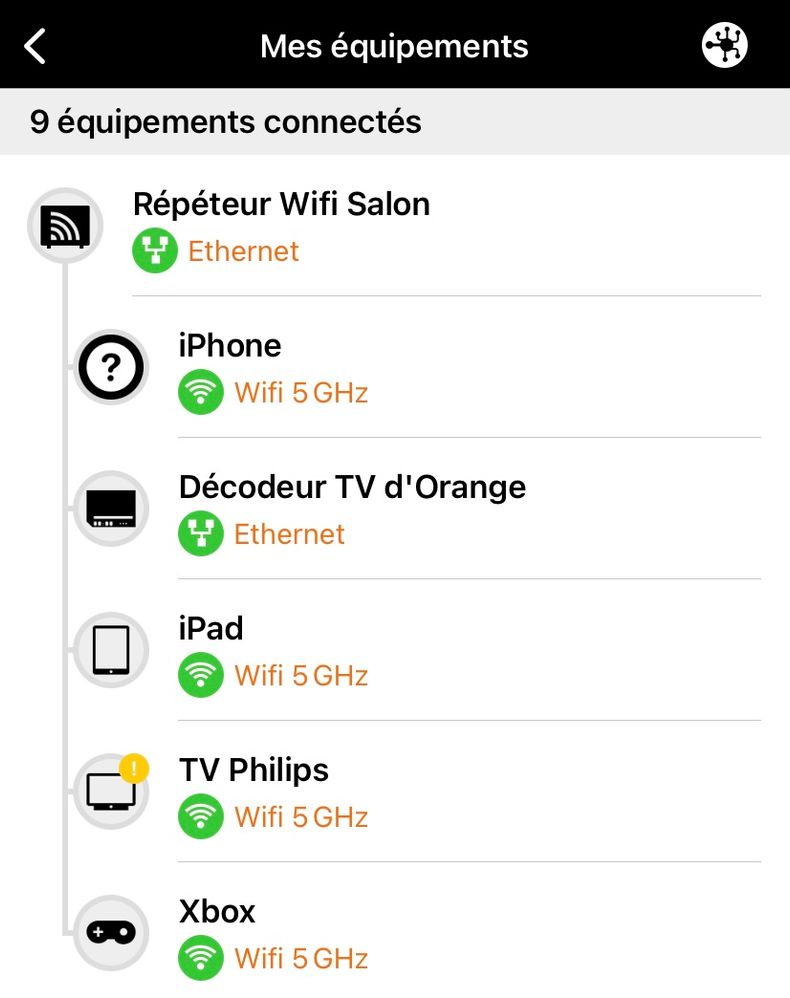The width and height of the screenshot is (790, 998).
Task: Select the Xbox device name
Action: pyautogui.click(x=217, y=912)
